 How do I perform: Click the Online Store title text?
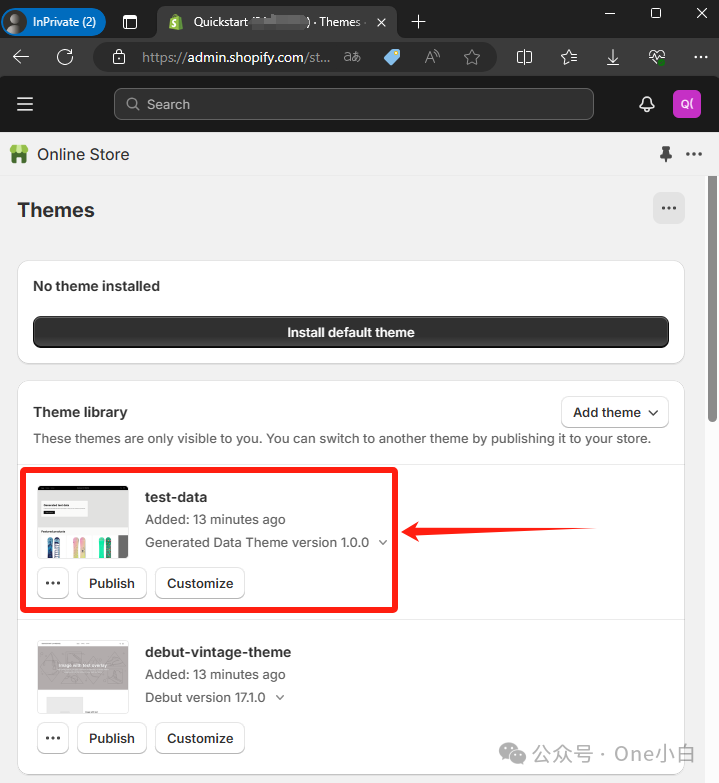(83, 154)
